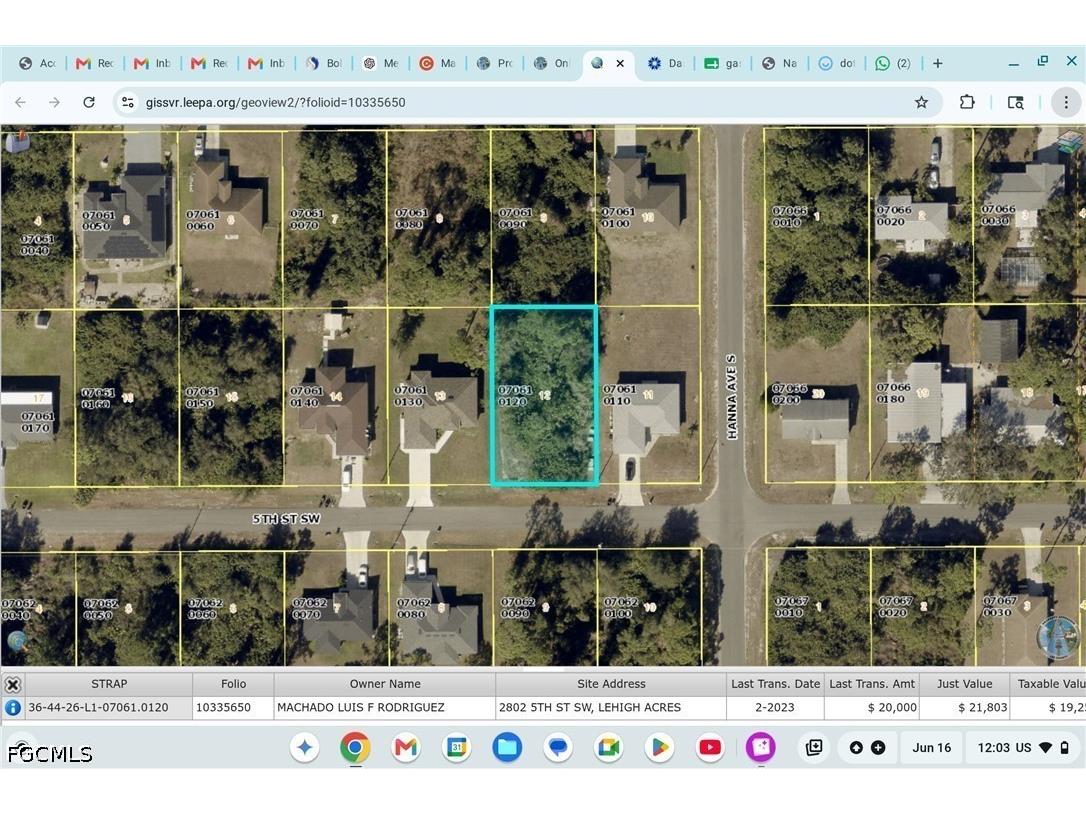Open Google Calendar from the shelf

click(456, 747)
